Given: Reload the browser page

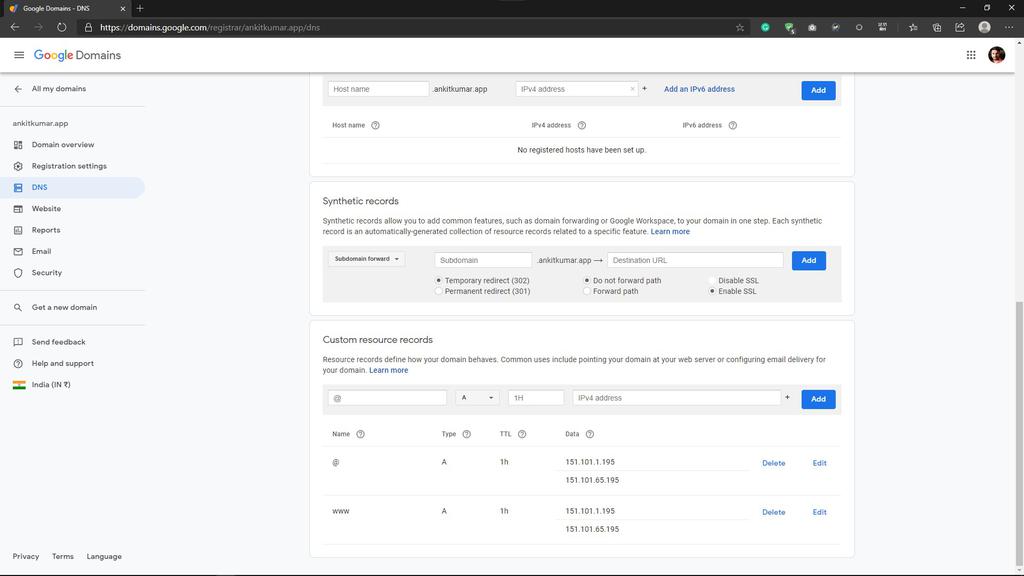Looking at the screenshot, I should point(61,27).
